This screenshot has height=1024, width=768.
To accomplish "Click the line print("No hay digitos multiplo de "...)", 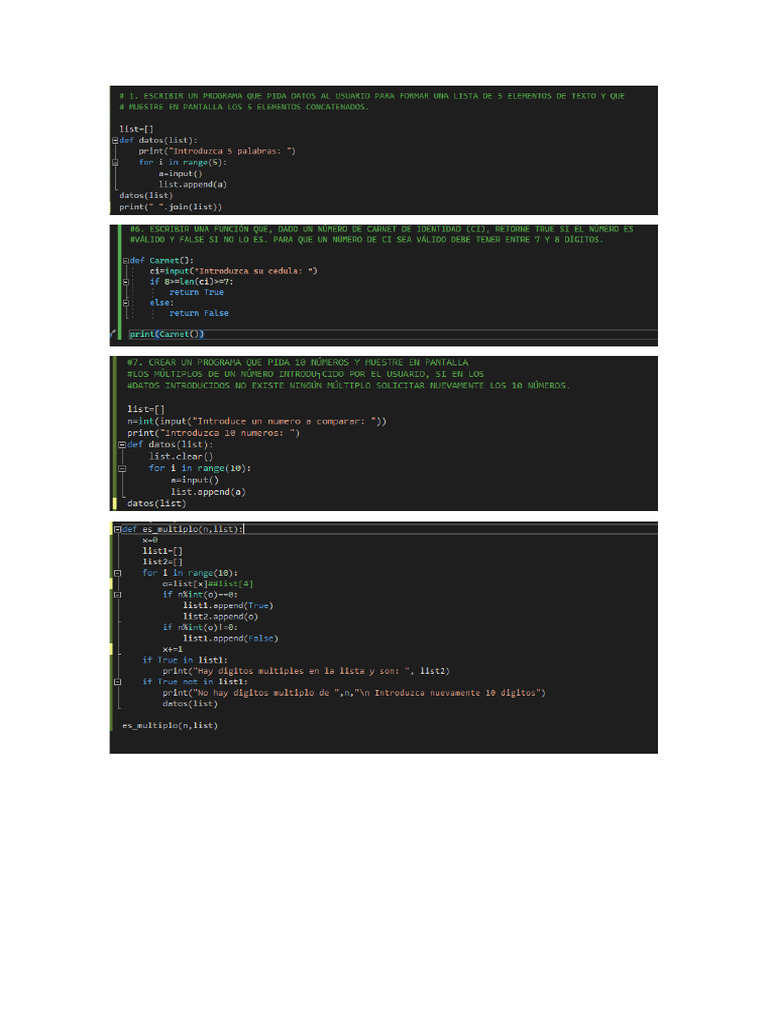I will coord(354,693).
